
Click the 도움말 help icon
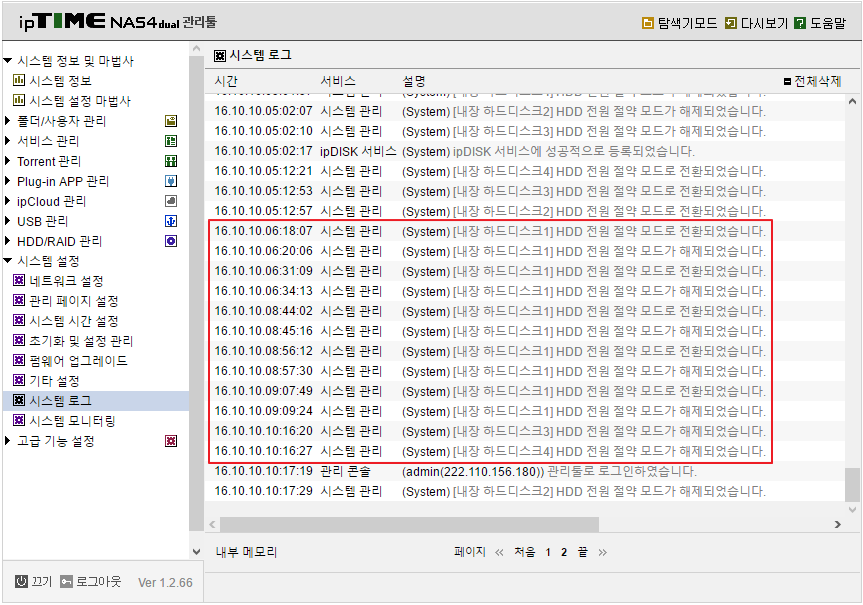(x=800, y=23)
